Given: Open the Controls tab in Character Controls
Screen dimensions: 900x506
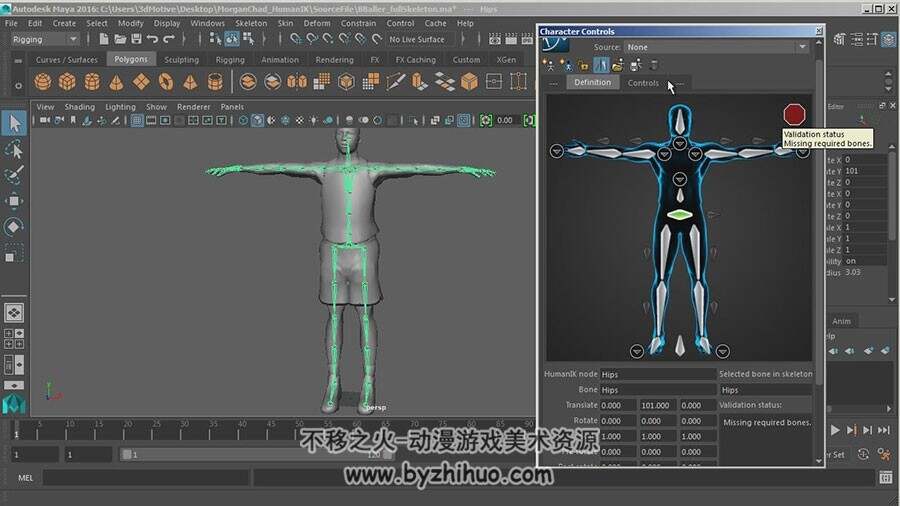Looking at the screenshot, I should point(643,83).
